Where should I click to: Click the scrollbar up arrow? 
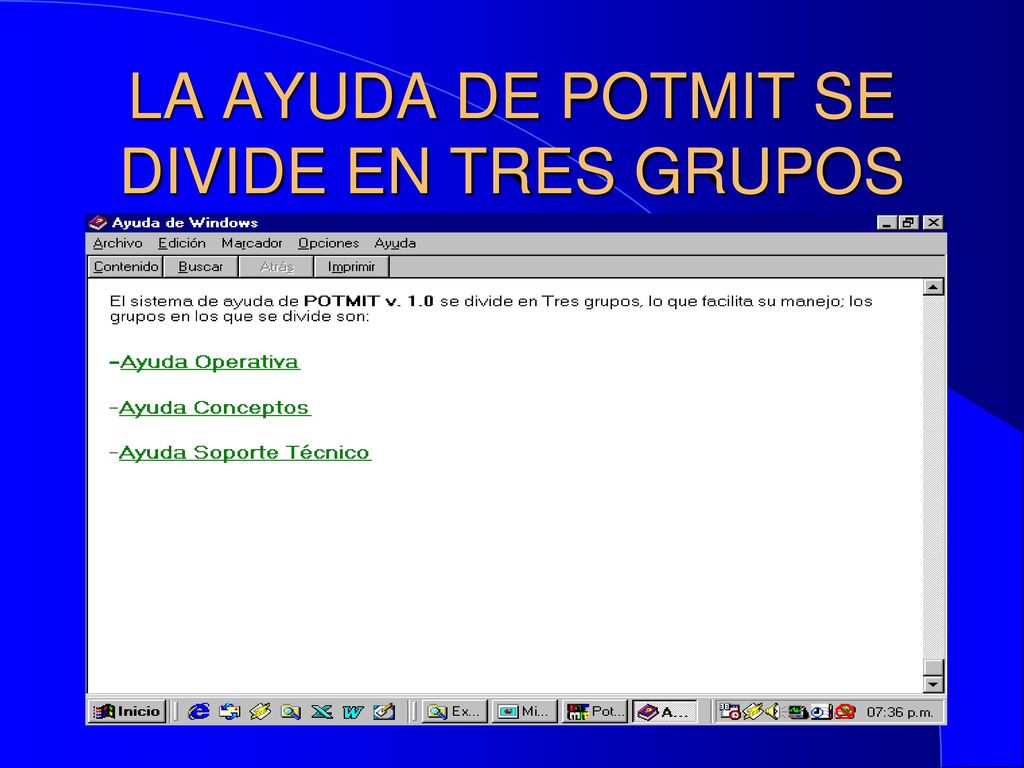pos(933,287)
